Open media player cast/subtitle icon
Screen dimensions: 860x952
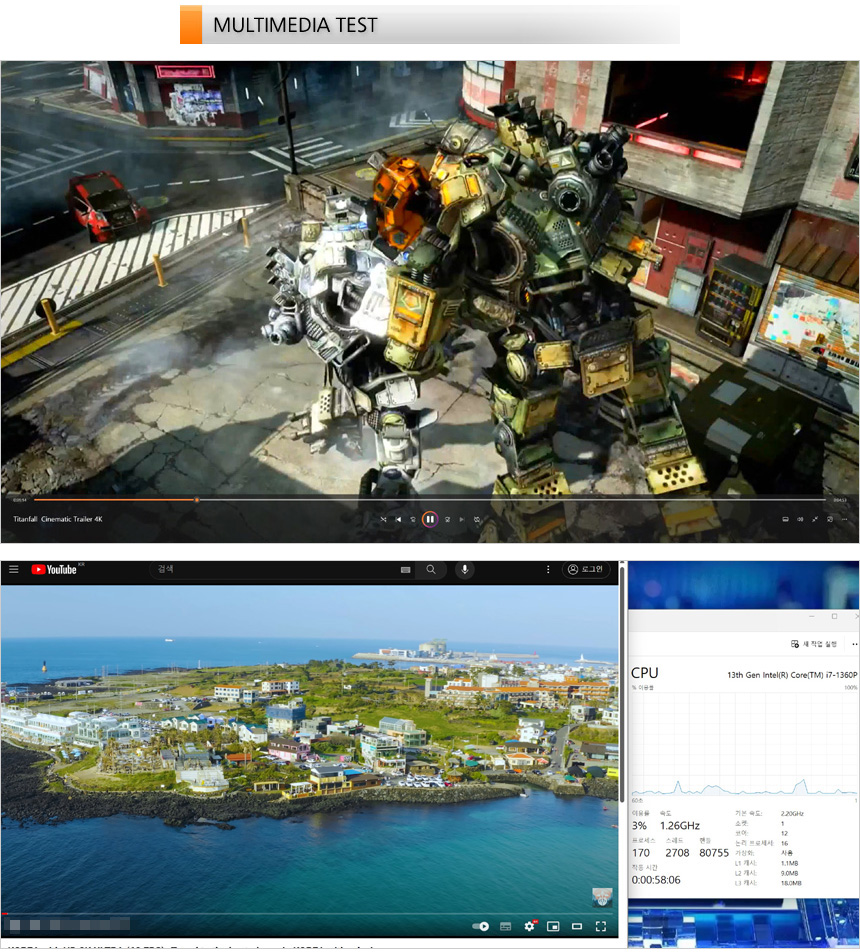pyautogui.click(x=785, y=519)
